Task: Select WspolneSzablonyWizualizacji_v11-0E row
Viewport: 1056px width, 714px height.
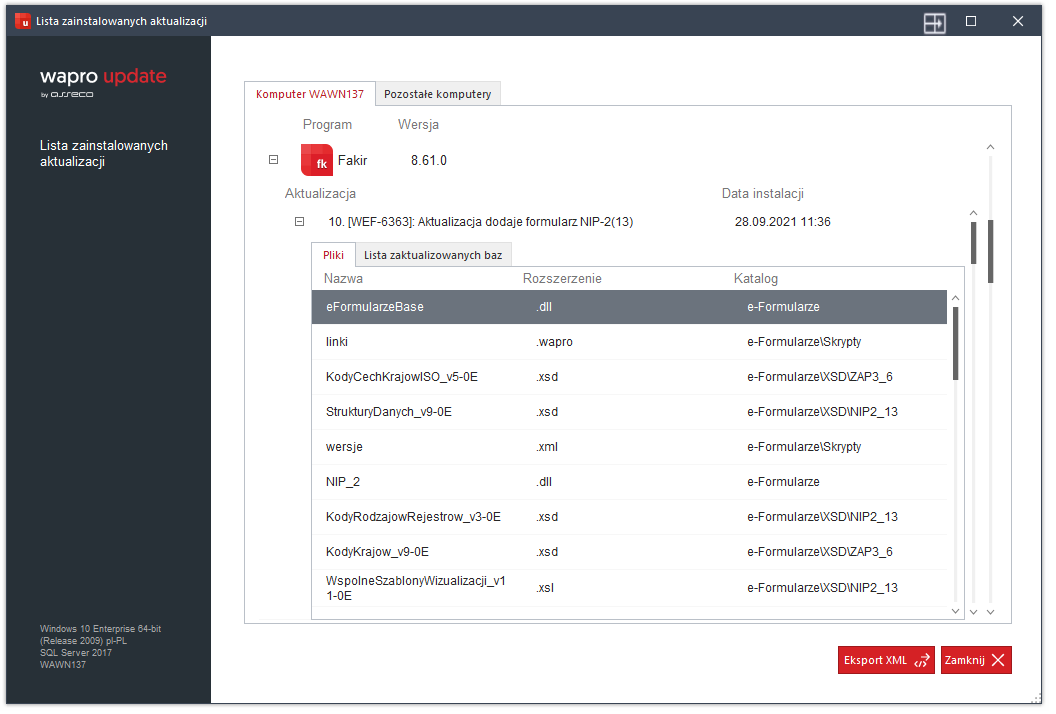Action: [x=629, y=588]
